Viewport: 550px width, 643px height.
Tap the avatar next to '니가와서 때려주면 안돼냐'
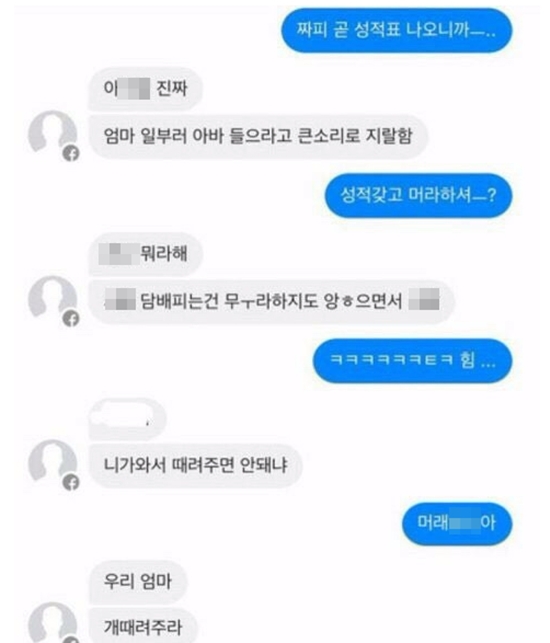tap(52, 463)
